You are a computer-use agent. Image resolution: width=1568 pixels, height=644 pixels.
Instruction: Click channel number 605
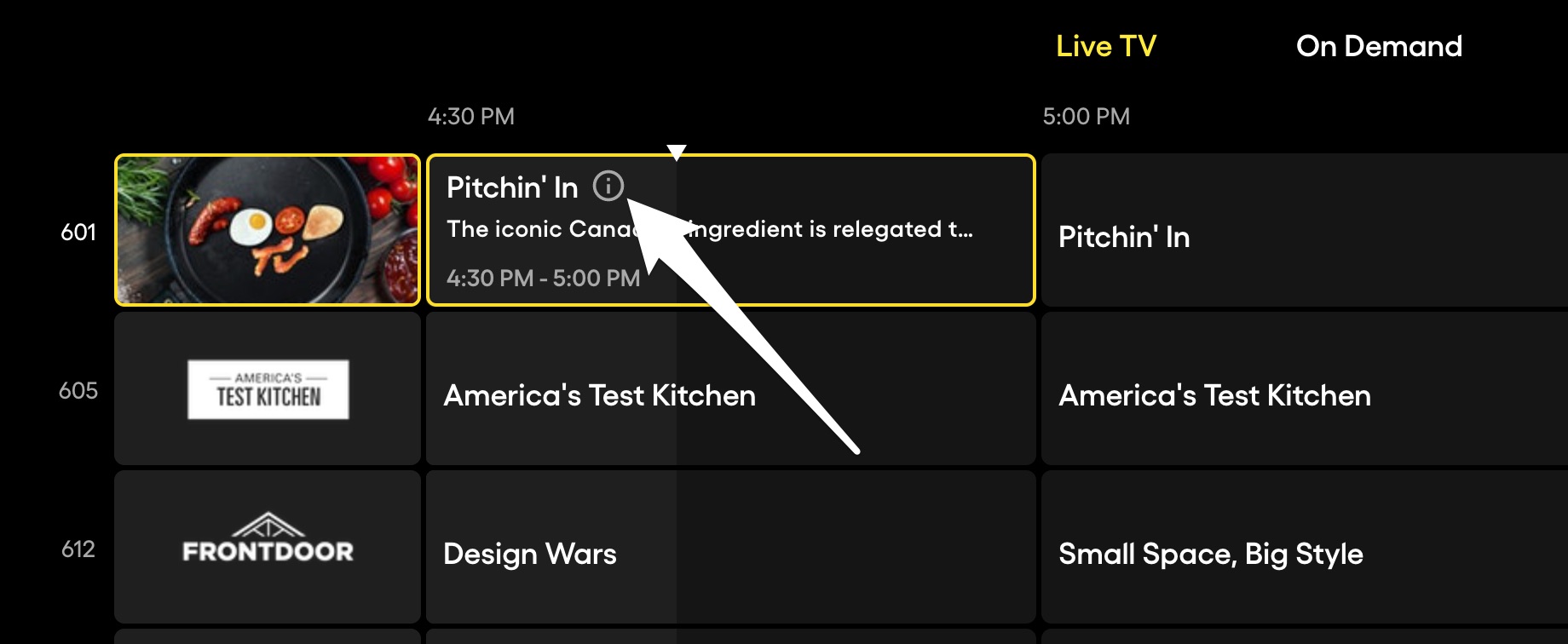[x=78, y=390]
